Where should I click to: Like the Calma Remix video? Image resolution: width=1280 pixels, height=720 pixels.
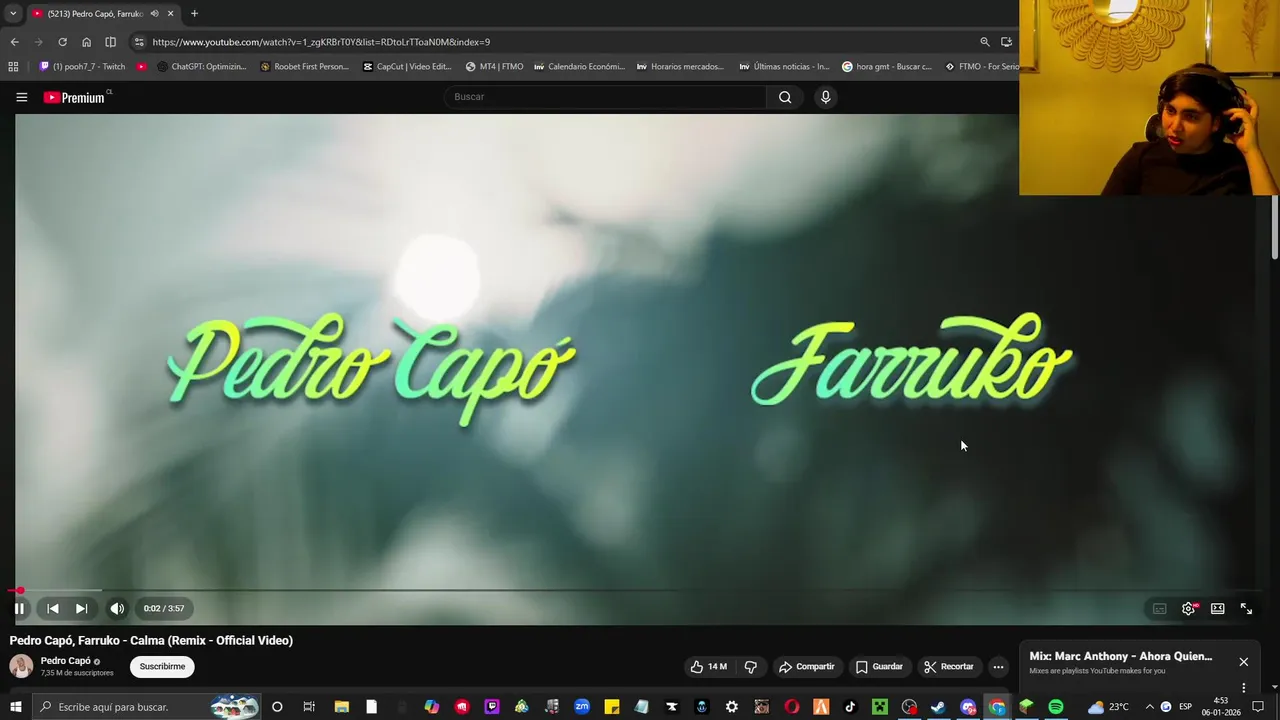(x=708, y=667)
